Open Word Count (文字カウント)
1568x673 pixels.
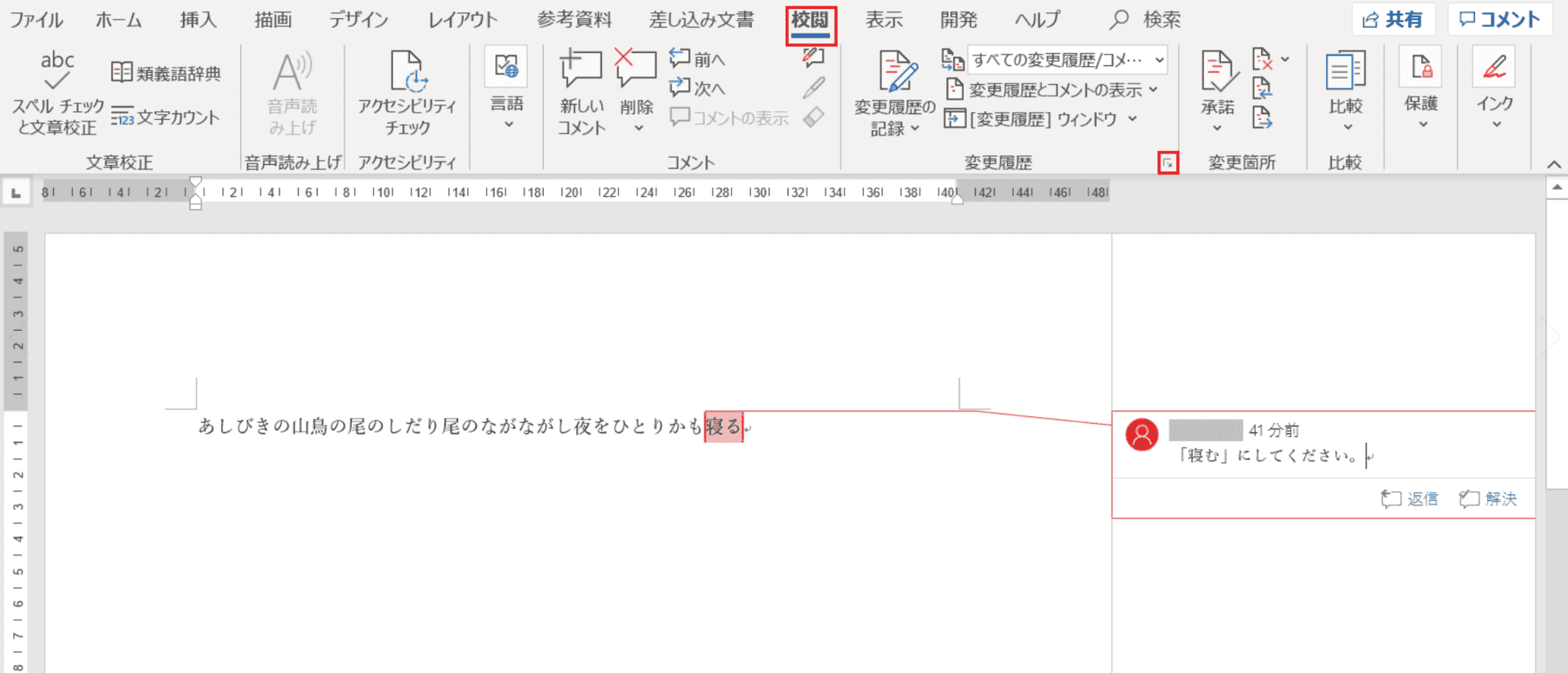[x=166, y=118]
